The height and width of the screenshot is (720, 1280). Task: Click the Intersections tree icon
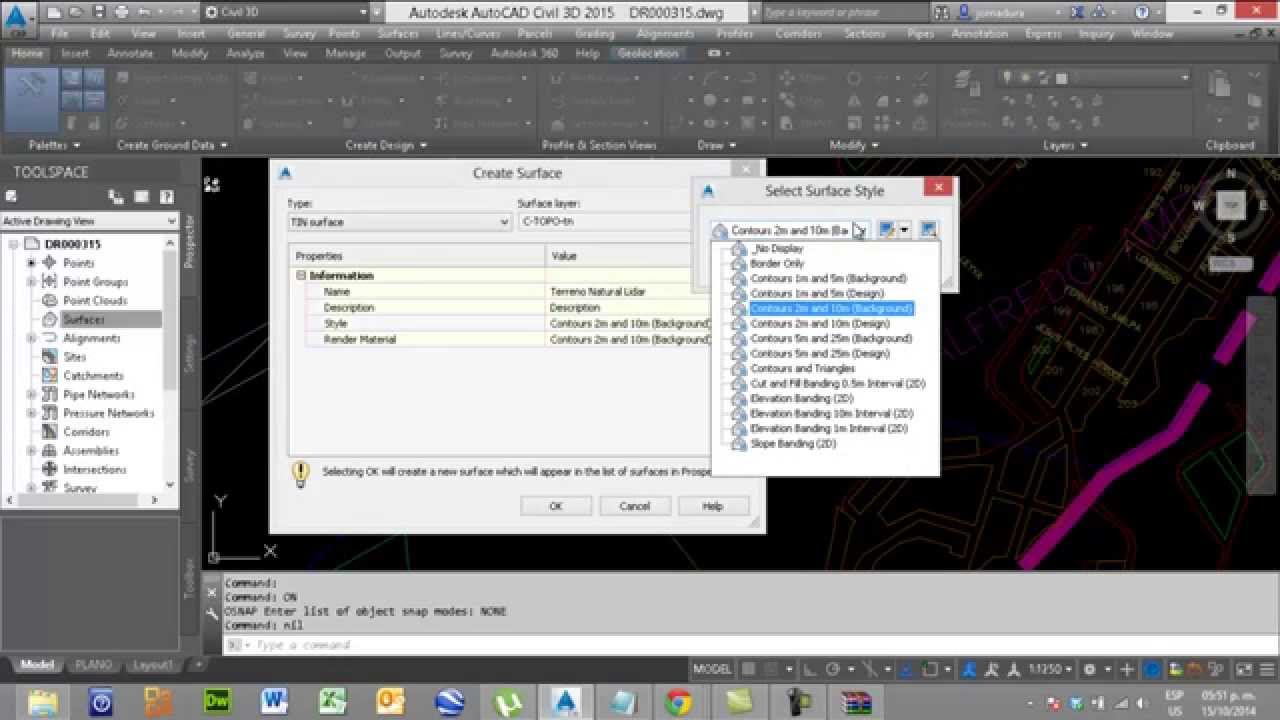click(48, 470)
